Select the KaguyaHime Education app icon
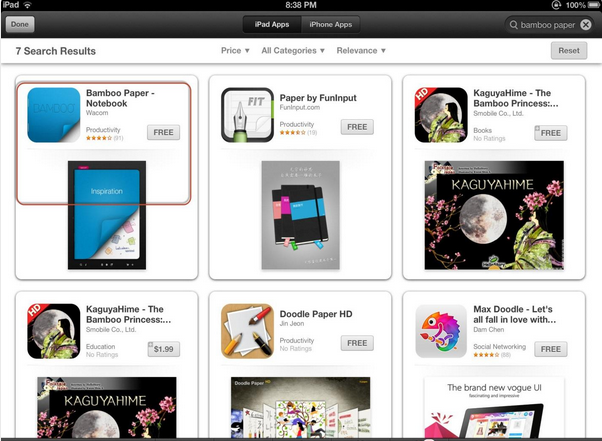Viewport: 602px width, 441px height. click(54, 331)
